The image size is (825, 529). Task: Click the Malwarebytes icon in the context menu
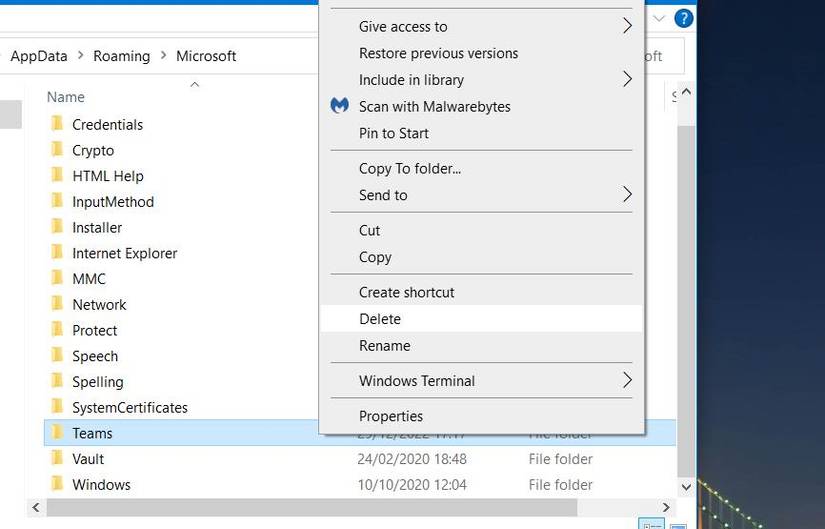pyautogui.click(x=339, y=106)
